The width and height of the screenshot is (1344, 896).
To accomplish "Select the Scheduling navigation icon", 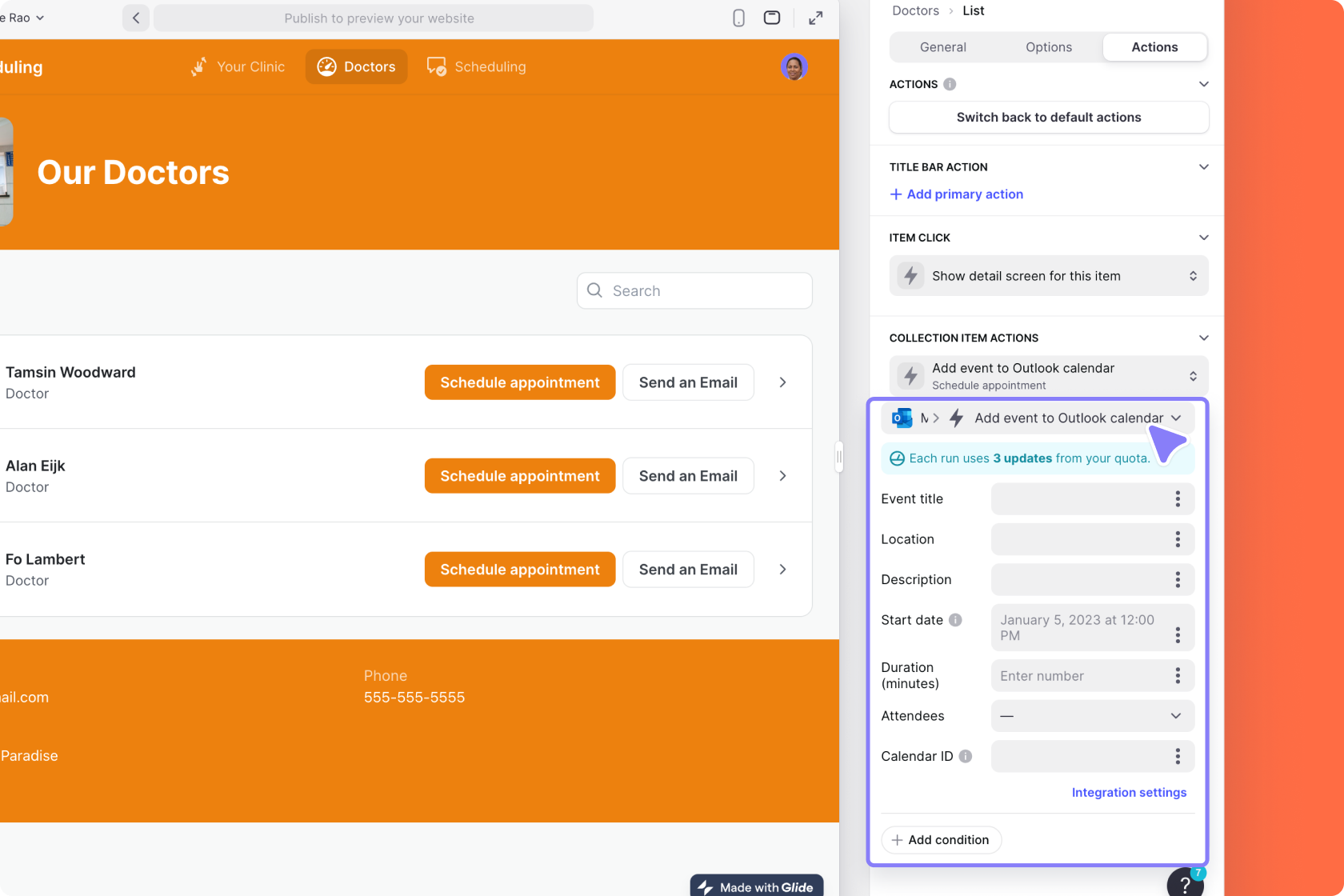I will click(437, 66).
